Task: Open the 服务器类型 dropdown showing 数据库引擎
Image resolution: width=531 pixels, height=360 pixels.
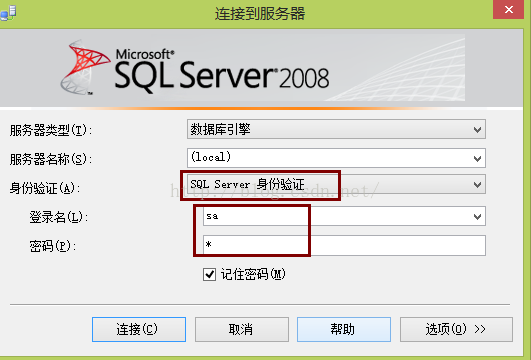Action: (336, 129)
